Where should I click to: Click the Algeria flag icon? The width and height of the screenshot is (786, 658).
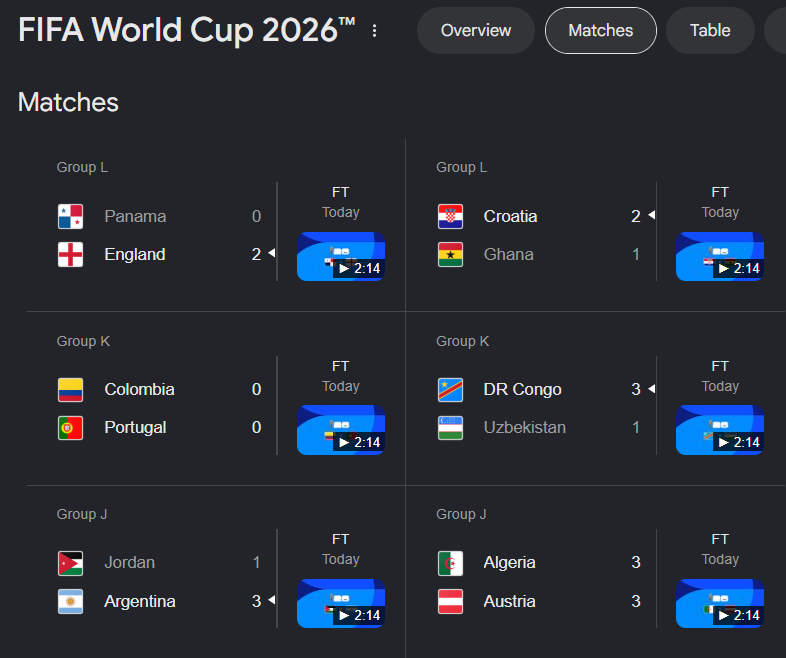pos(450,563)
